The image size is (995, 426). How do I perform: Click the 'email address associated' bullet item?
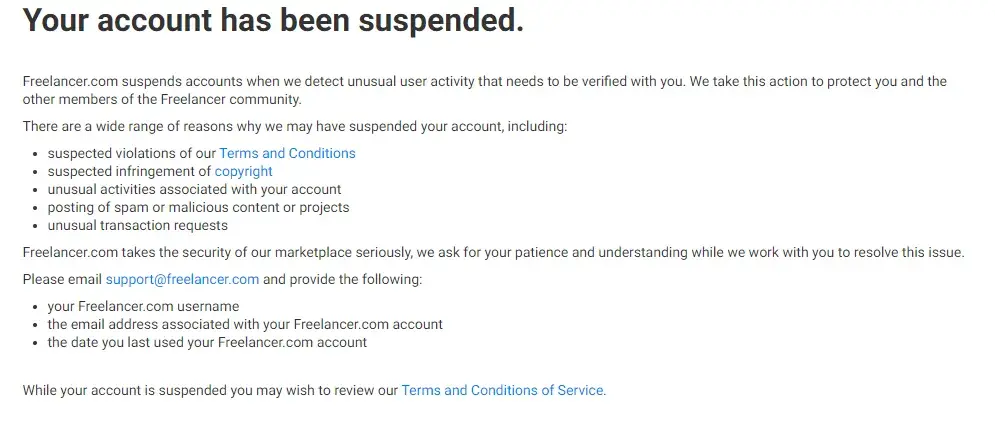pos(245,324)
